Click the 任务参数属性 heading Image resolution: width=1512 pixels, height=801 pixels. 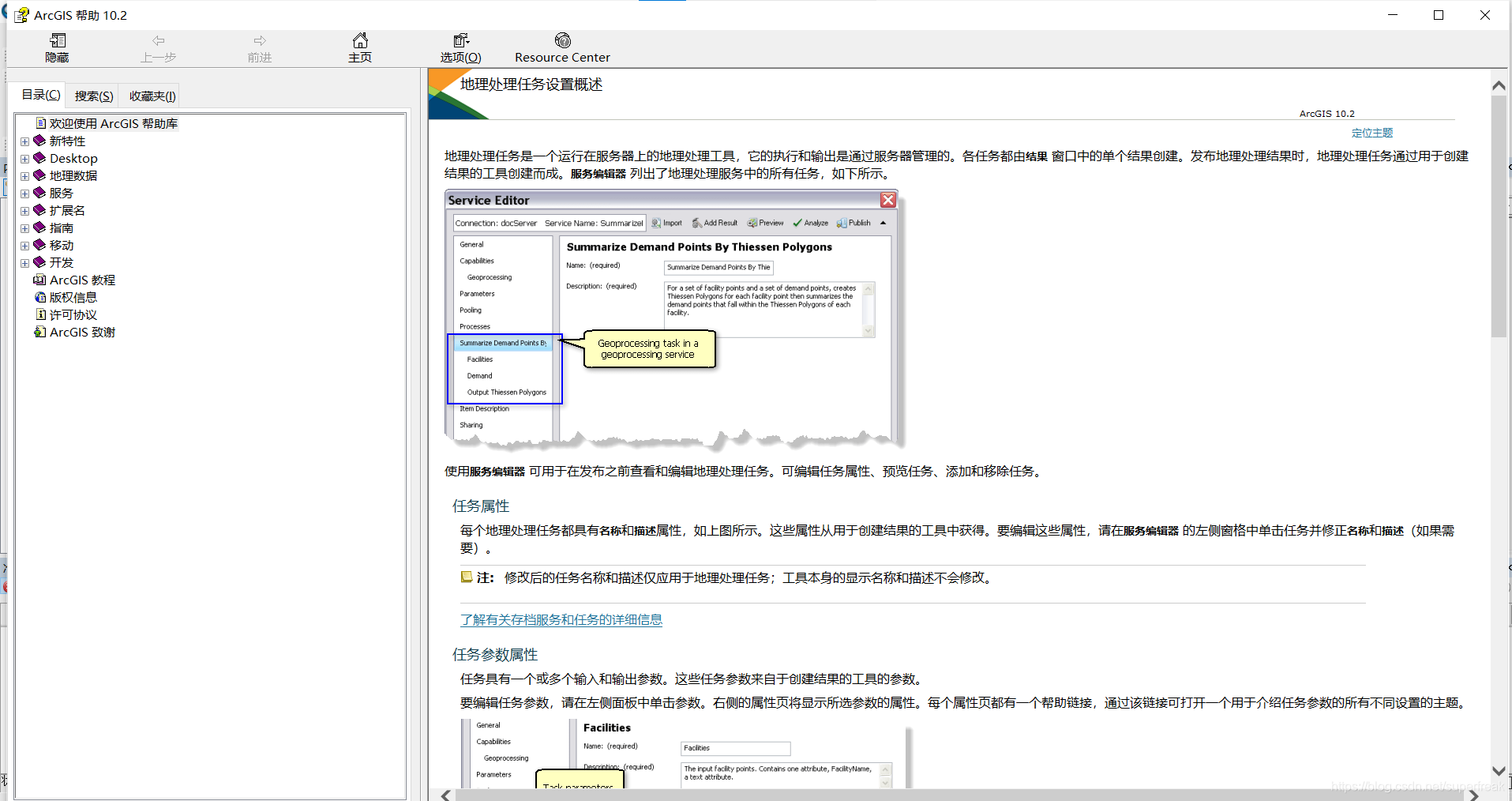pyautogui.click(x=495, y=655)
